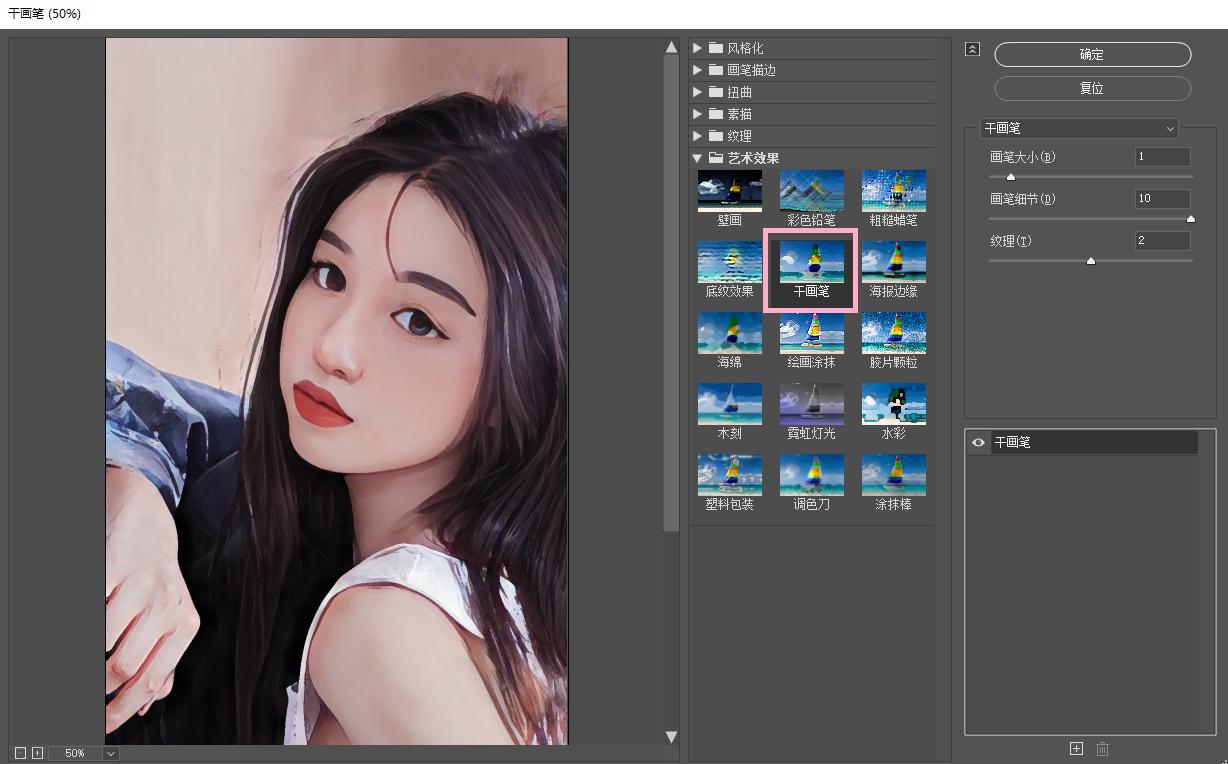Click the new effect layer icon
Viewport: 1228px width, 764px height.
(1076, 748)
